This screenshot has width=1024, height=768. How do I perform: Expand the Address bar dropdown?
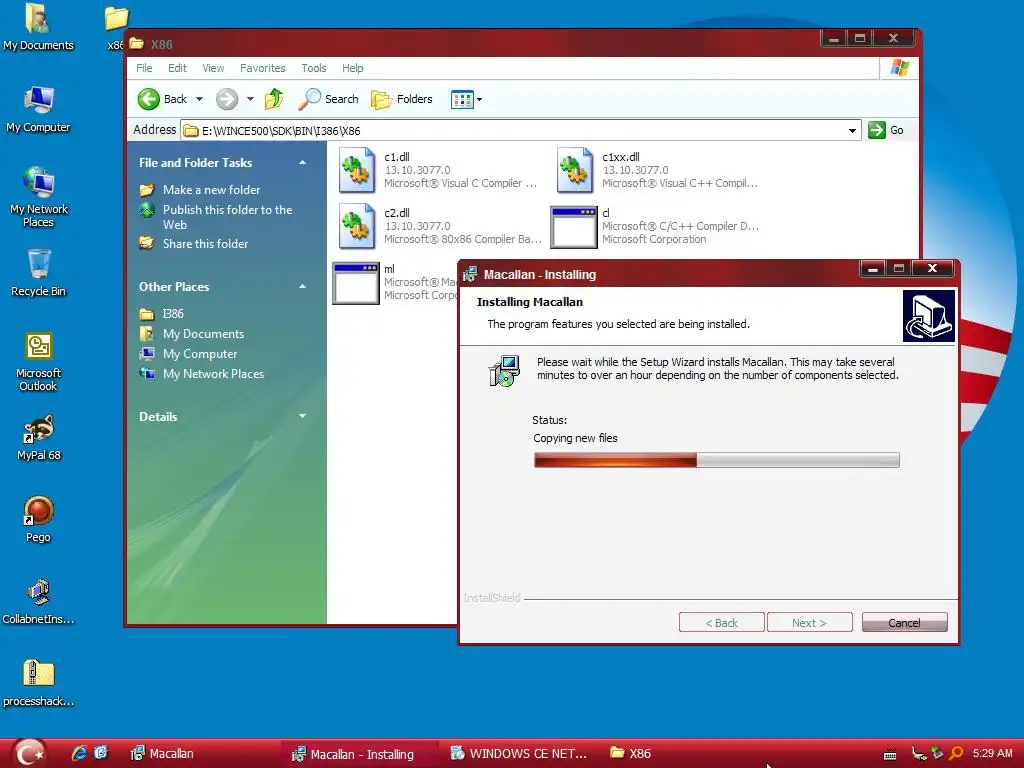point(852,131)
